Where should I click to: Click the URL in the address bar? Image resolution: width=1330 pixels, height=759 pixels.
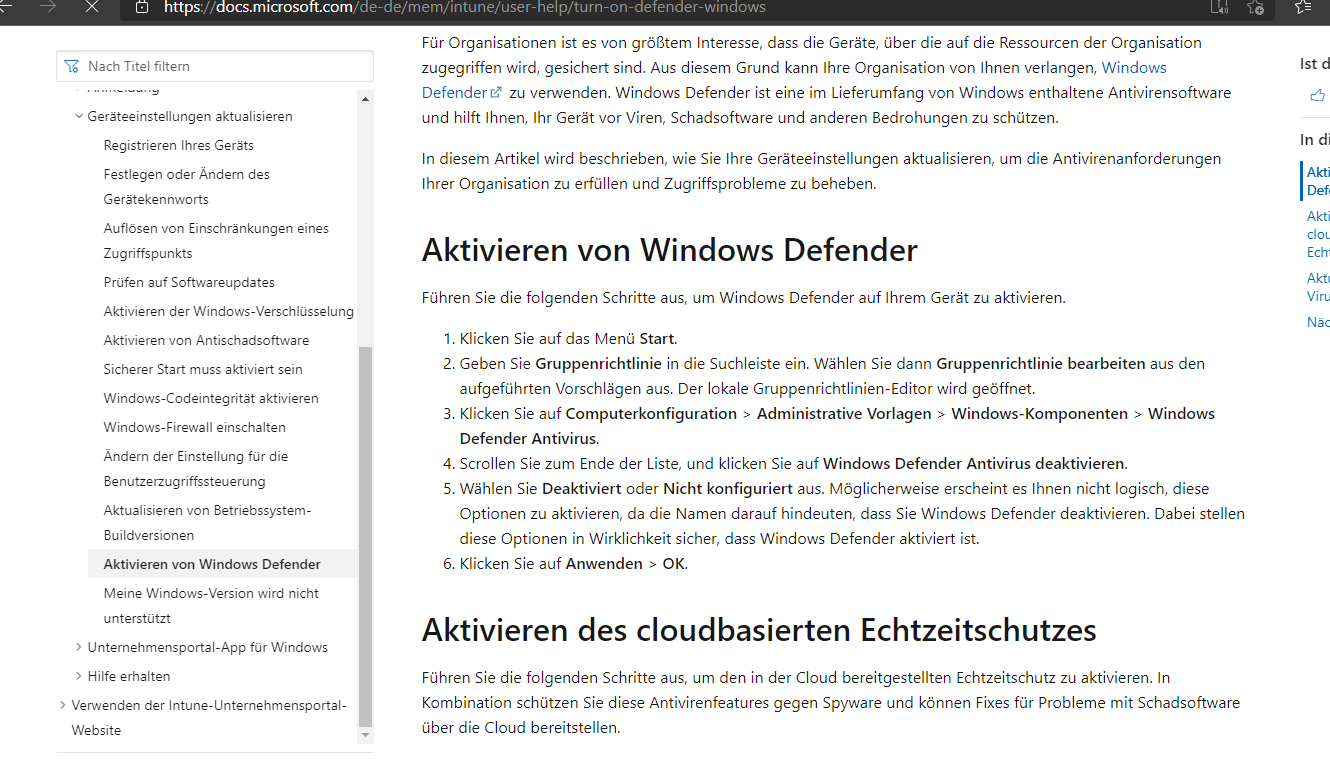(465, 7)
